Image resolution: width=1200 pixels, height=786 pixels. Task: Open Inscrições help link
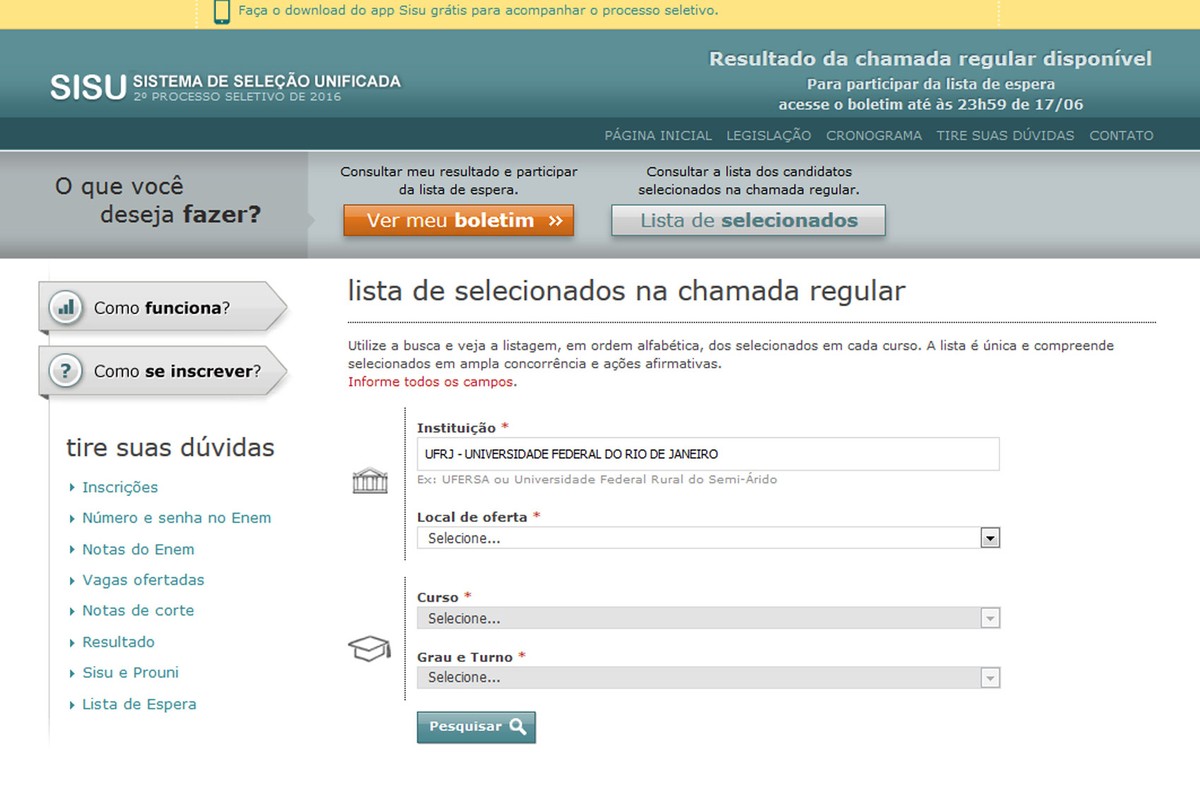(120, 487)
